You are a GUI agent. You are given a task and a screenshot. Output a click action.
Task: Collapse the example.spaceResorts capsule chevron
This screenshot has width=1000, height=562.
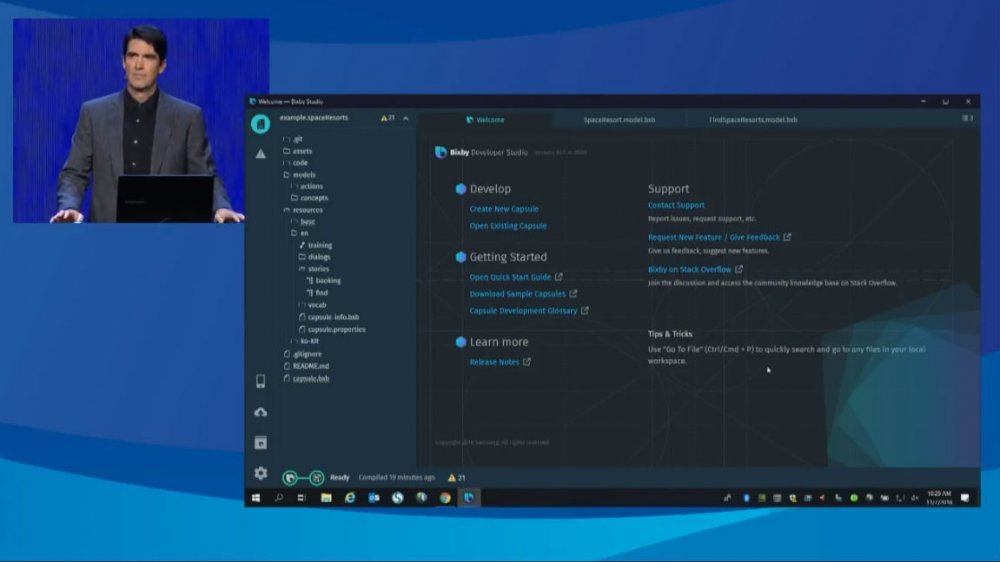point(406,118)
